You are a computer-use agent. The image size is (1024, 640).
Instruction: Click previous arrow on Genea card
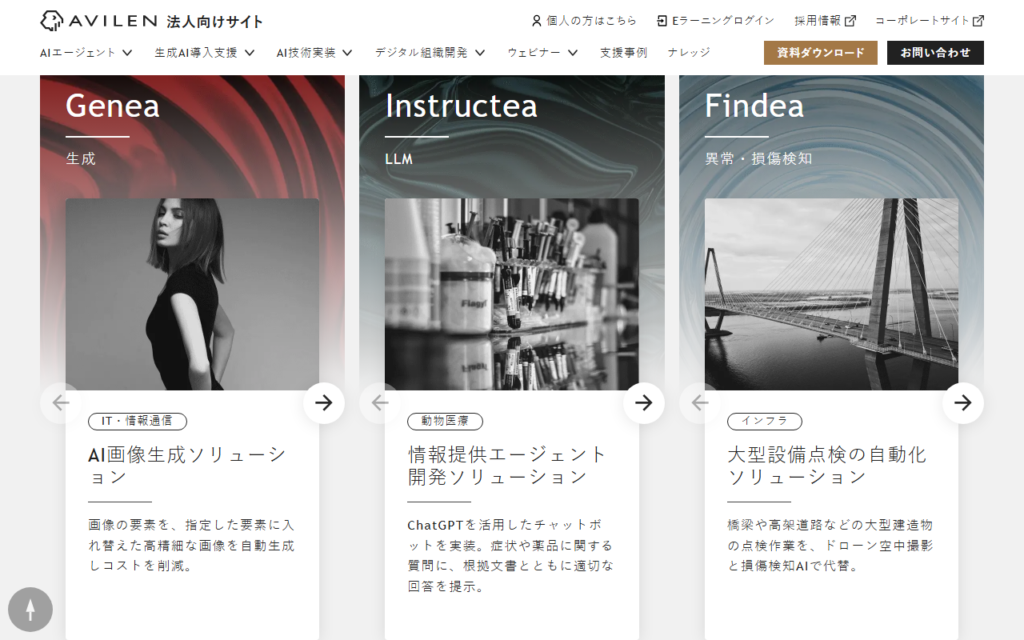coord(61,403)
